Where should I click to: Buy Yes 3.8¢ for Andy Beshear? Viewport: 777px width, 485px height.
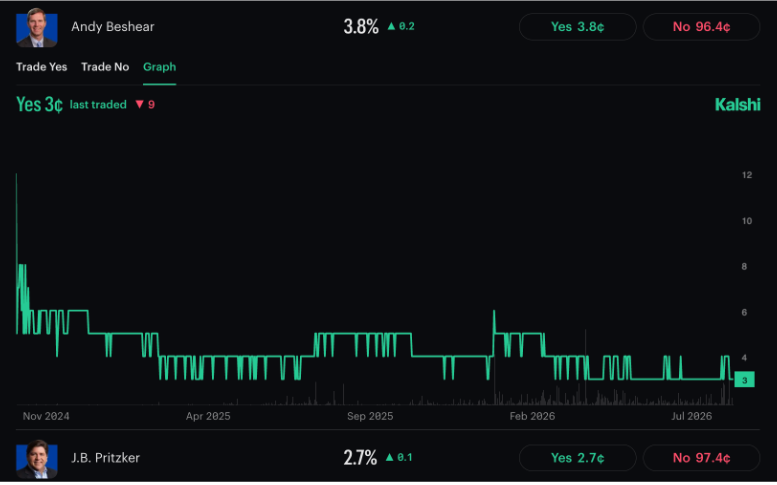click(x=577, y=27)
